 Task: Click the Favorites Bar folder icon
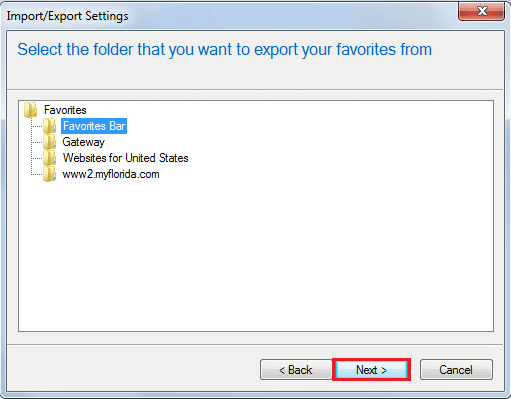tap(50, 126)
